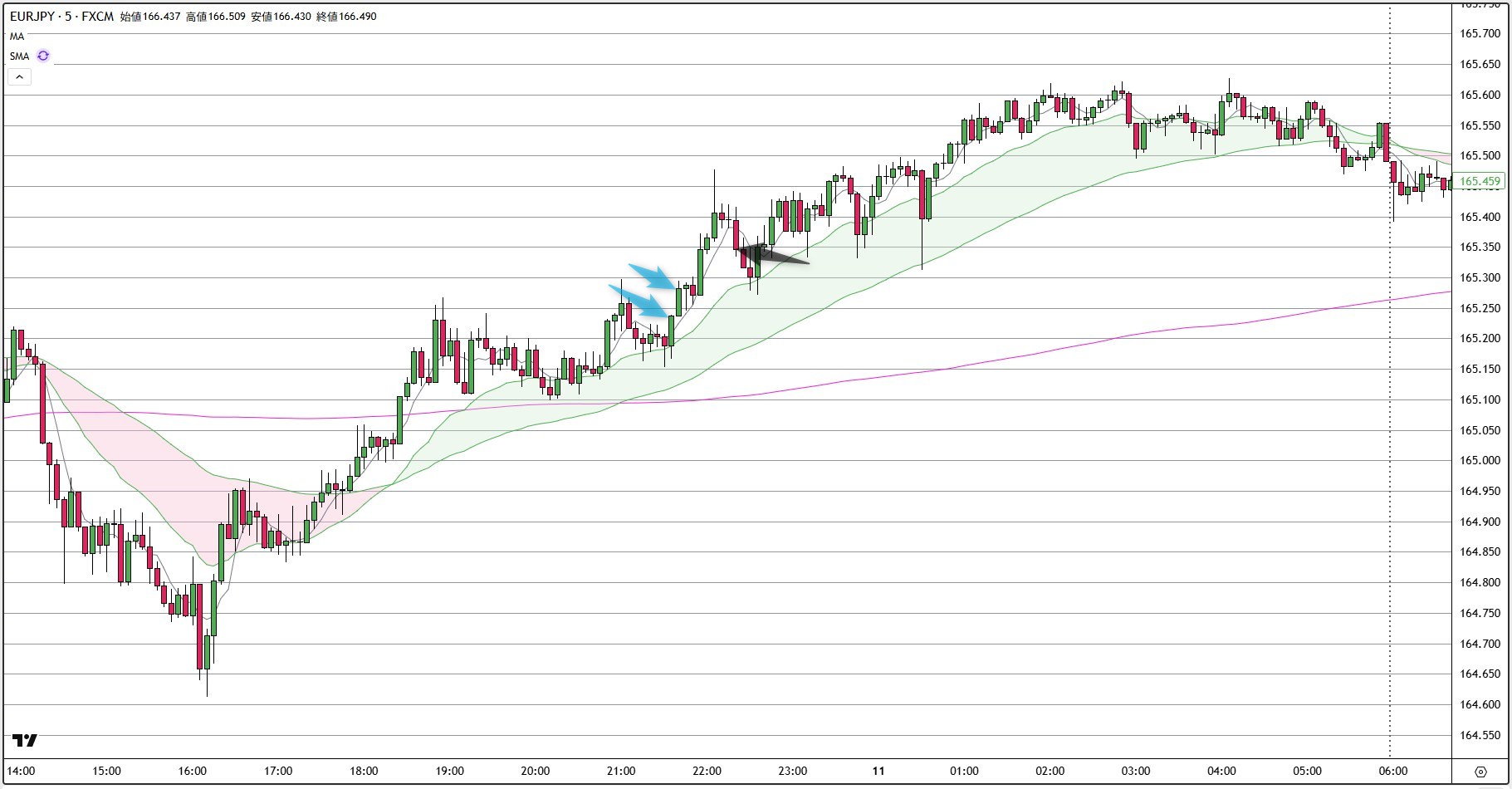Click the 02:00 time axis label
Viewport: 1512px width, 789px height.
pos(1050,771)
